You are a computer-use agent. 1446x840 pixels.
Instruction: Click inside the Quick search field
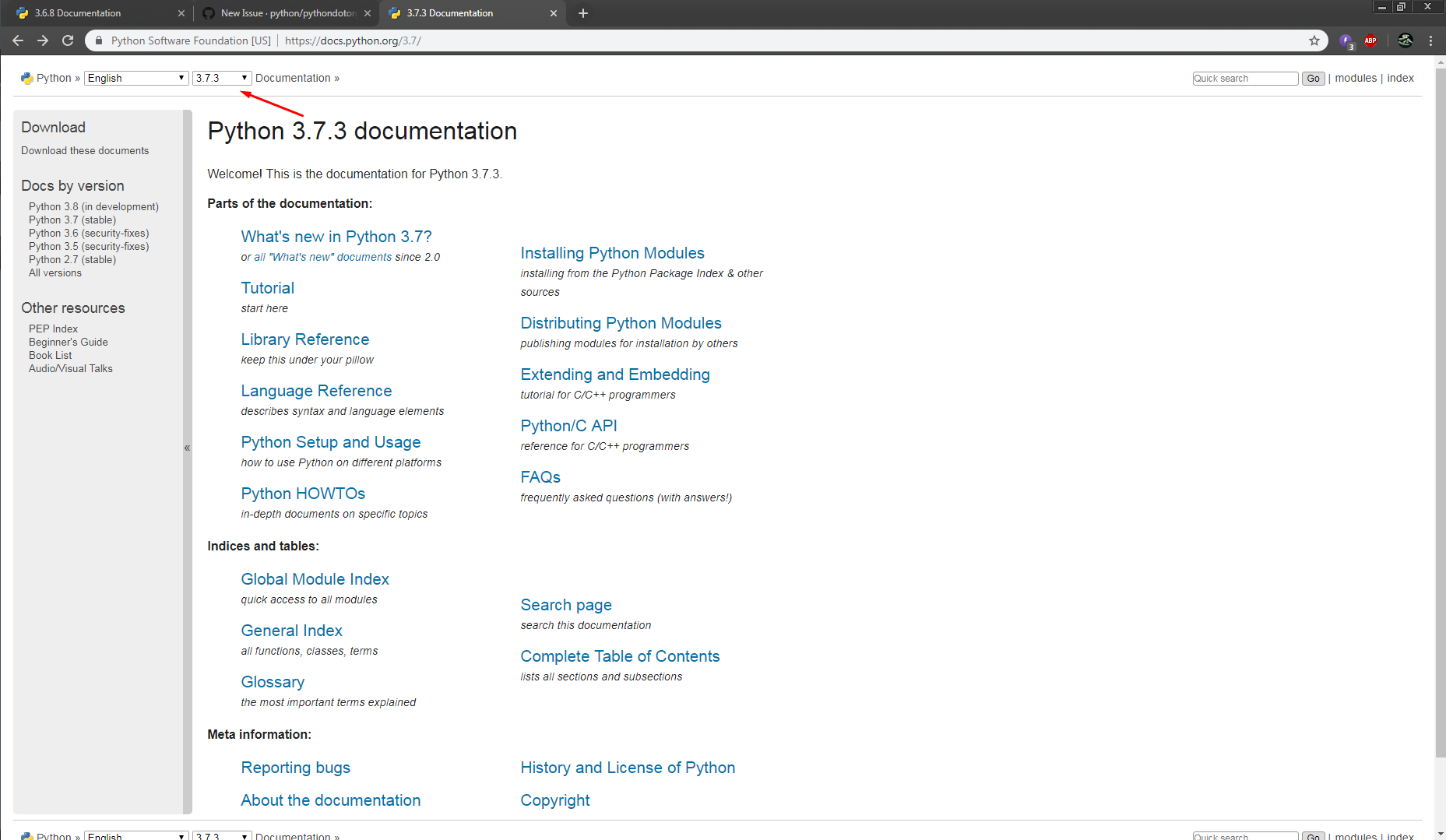1244,78
